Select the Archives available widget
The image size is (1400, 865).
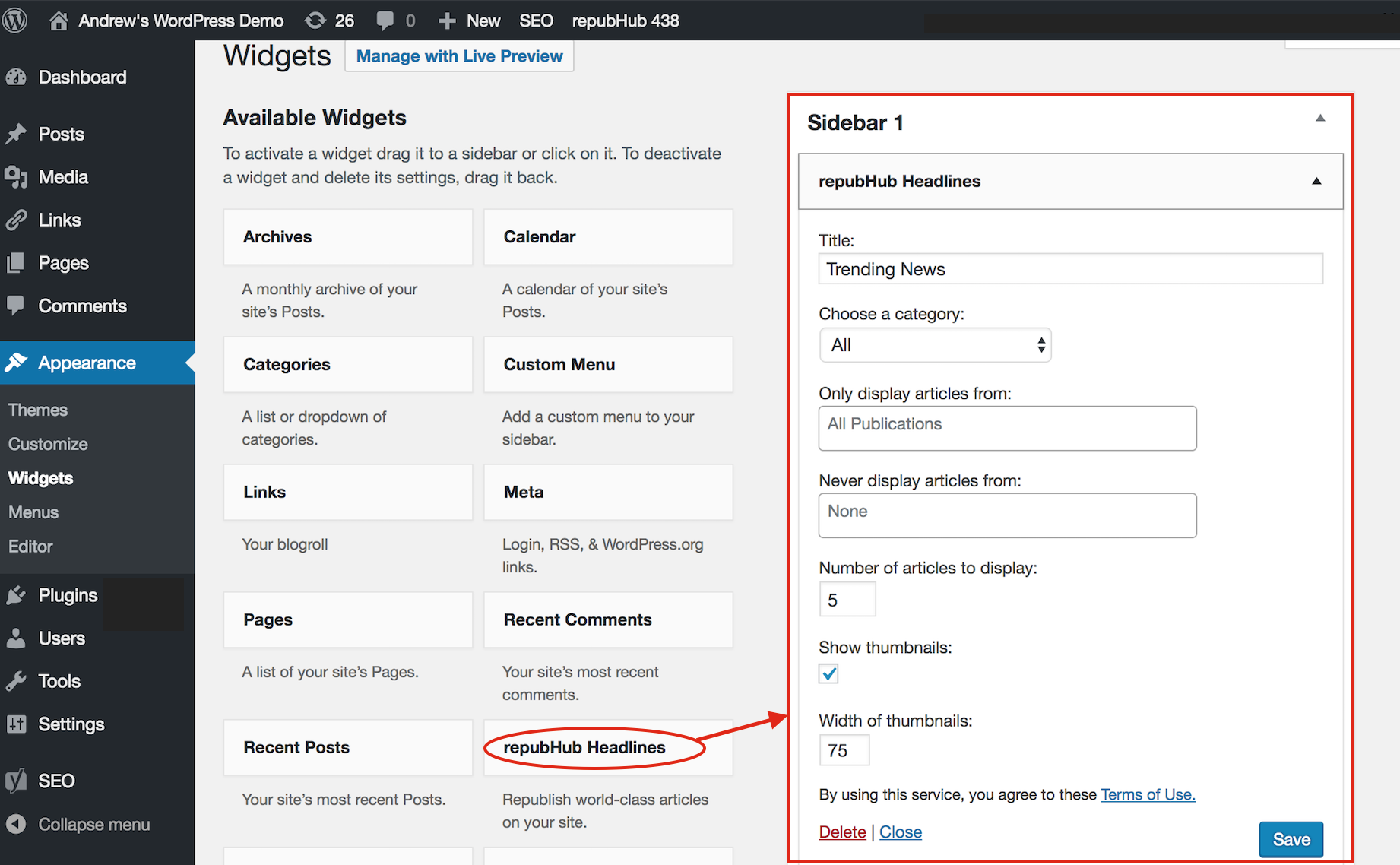pos(348,237)
